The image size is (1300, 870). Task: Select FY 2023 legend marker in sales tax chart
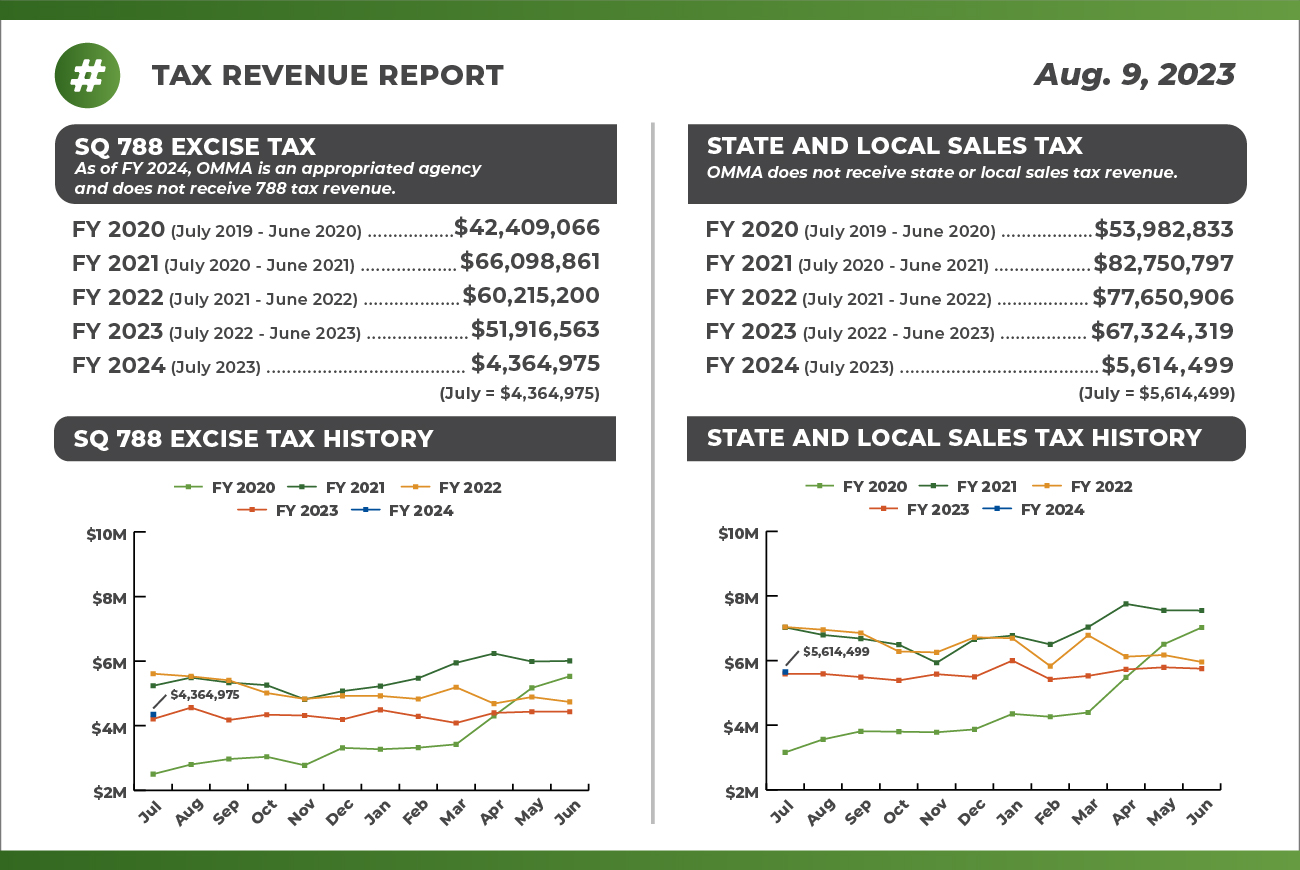tap(882, 509)
